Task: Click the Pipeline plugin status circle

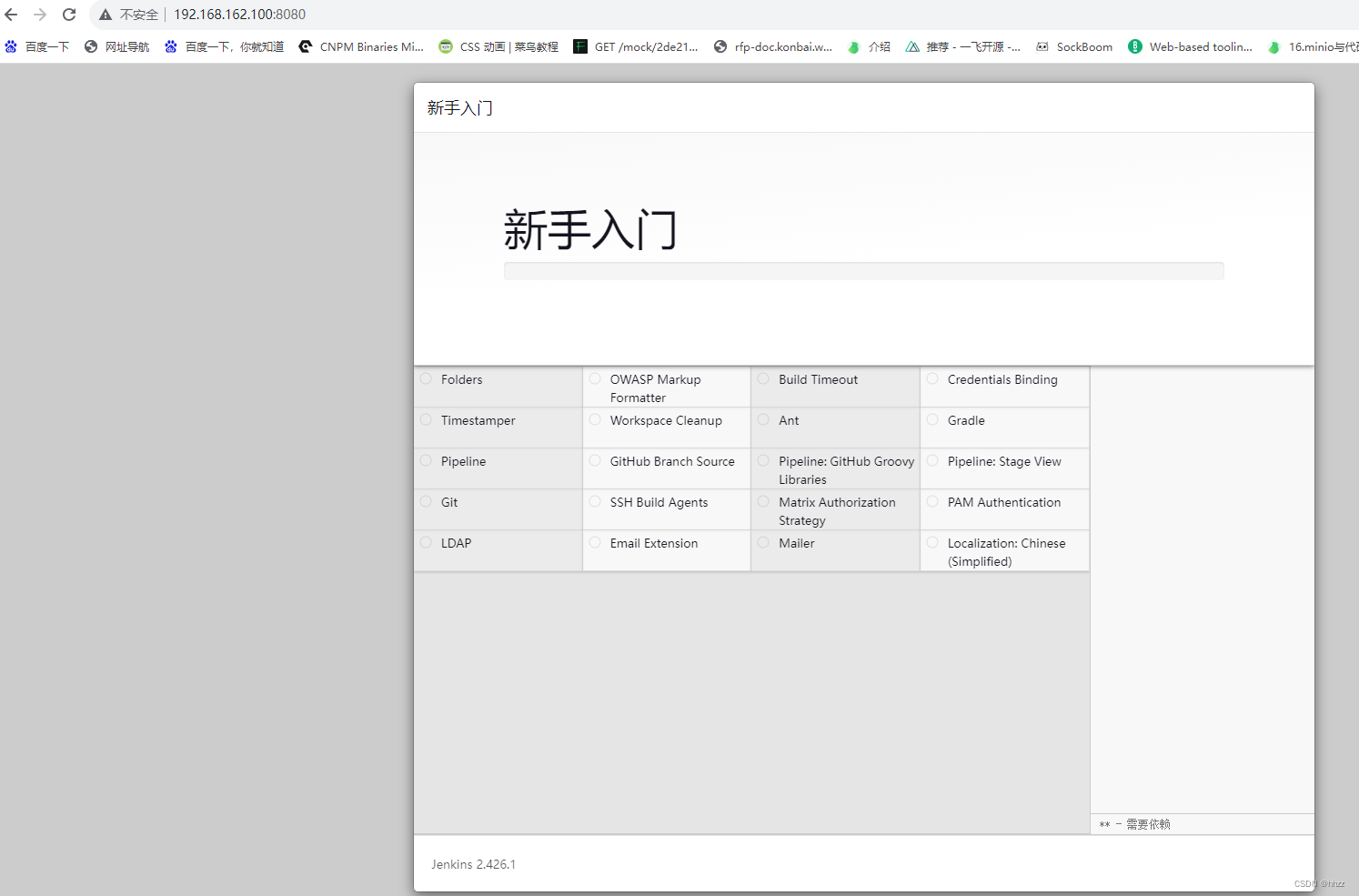Action: (x=426, y=460)
